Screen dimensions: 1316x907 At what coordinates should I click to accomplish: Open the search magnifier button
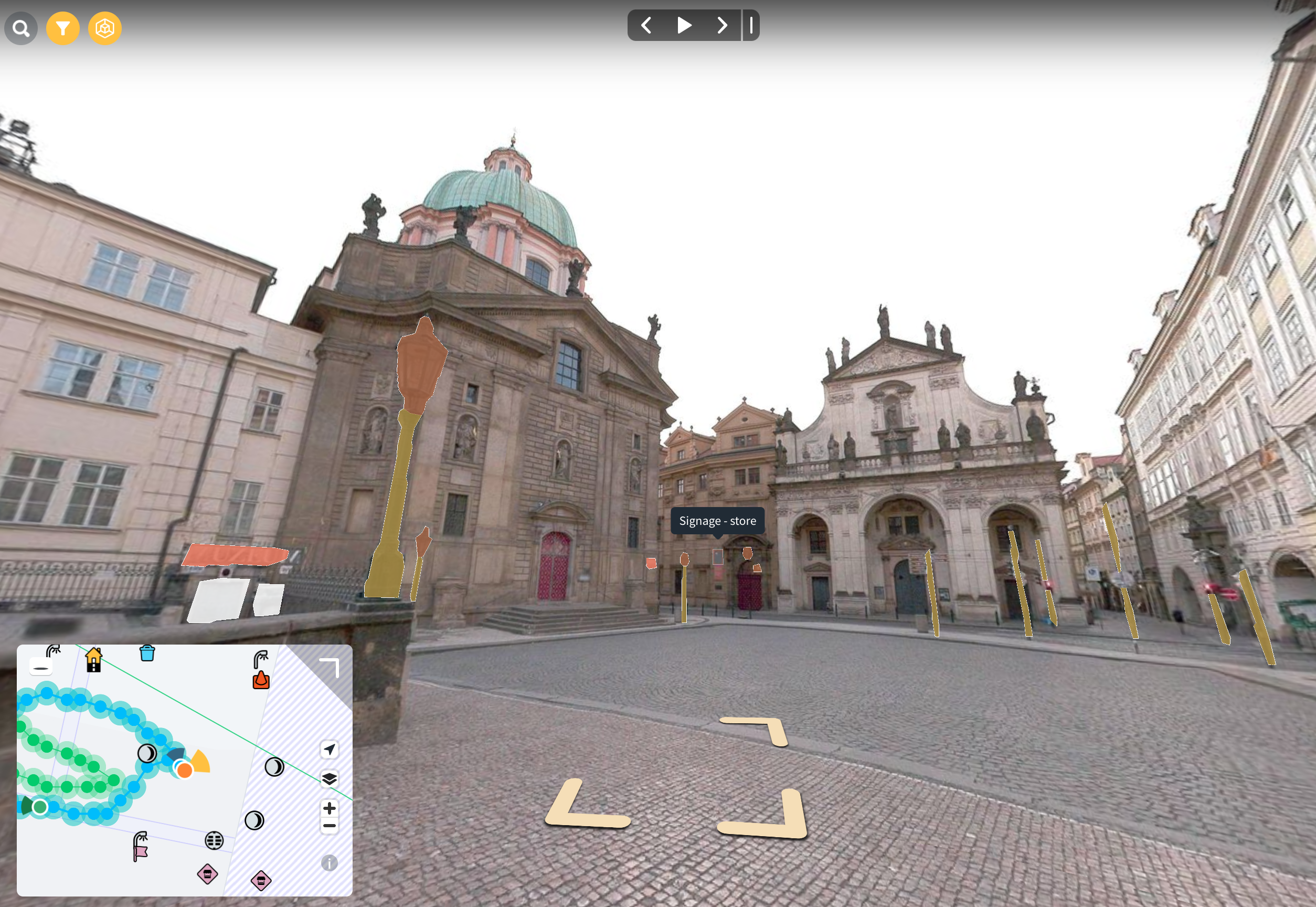click(21, 28)
